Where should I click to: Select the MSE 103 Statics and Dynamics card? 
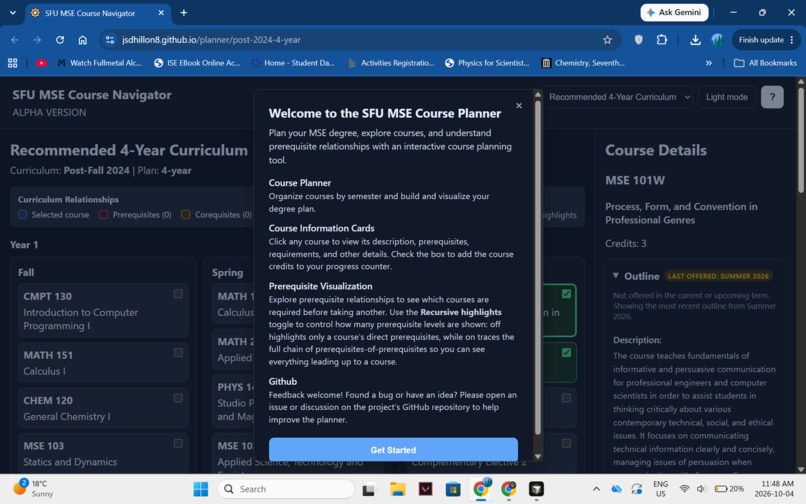pyautogui.click(x=103, y=453)
